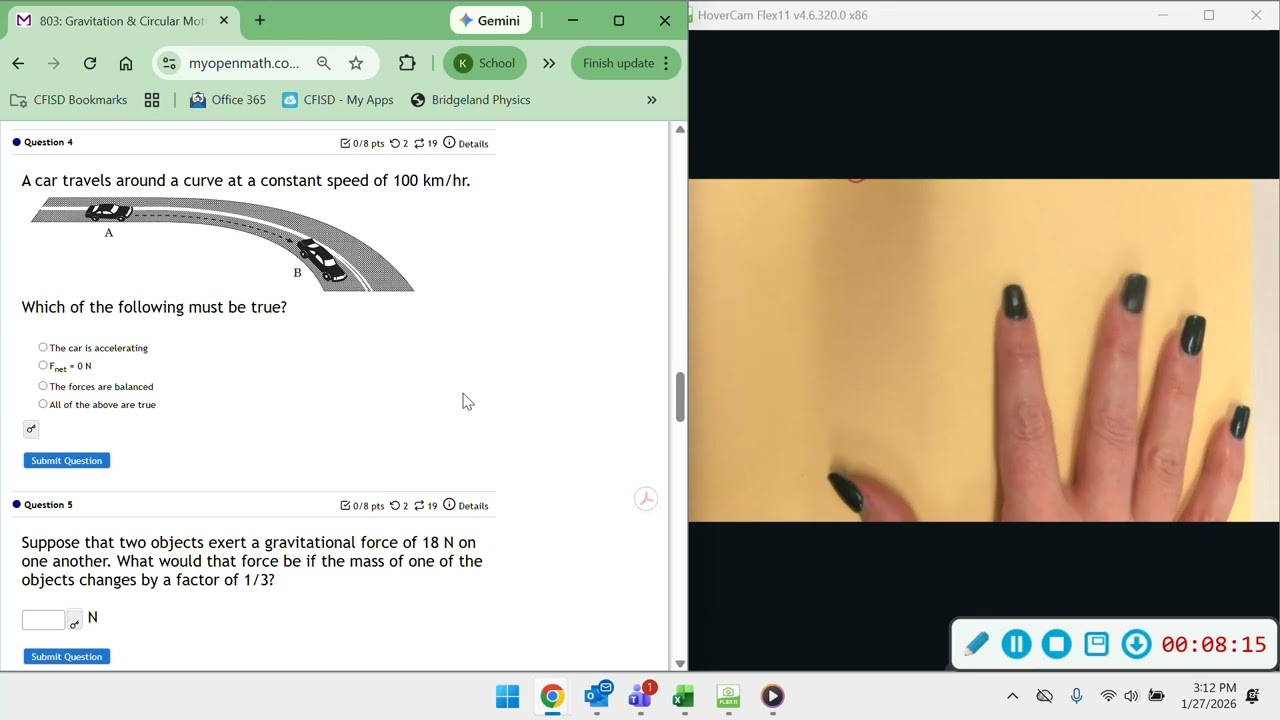This screenshot has width=1280, height=720.
Task: Click the Question 4 regenerate count icon
Action: click(419, 143)
